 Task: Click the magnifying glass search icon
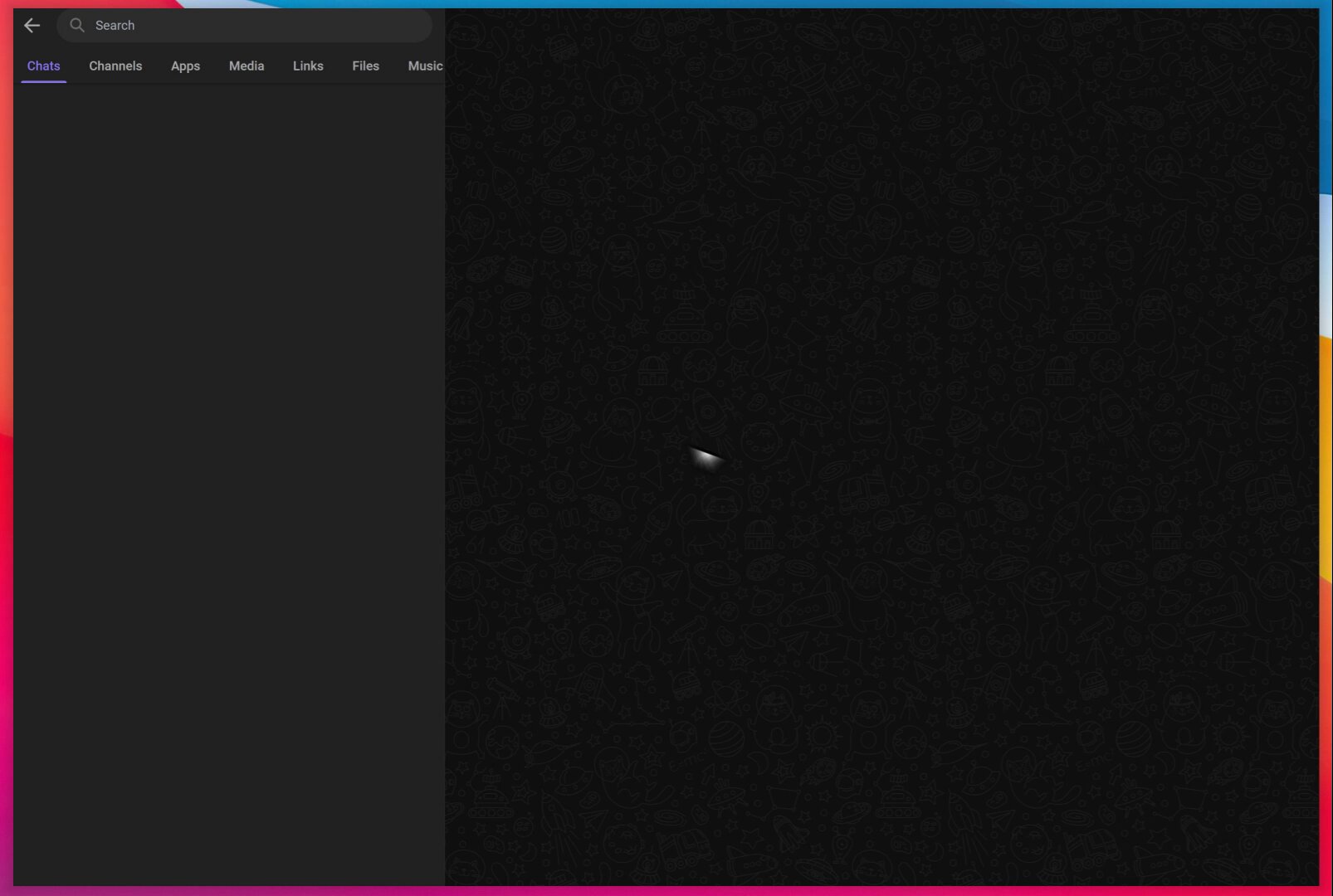pos(77,26)
